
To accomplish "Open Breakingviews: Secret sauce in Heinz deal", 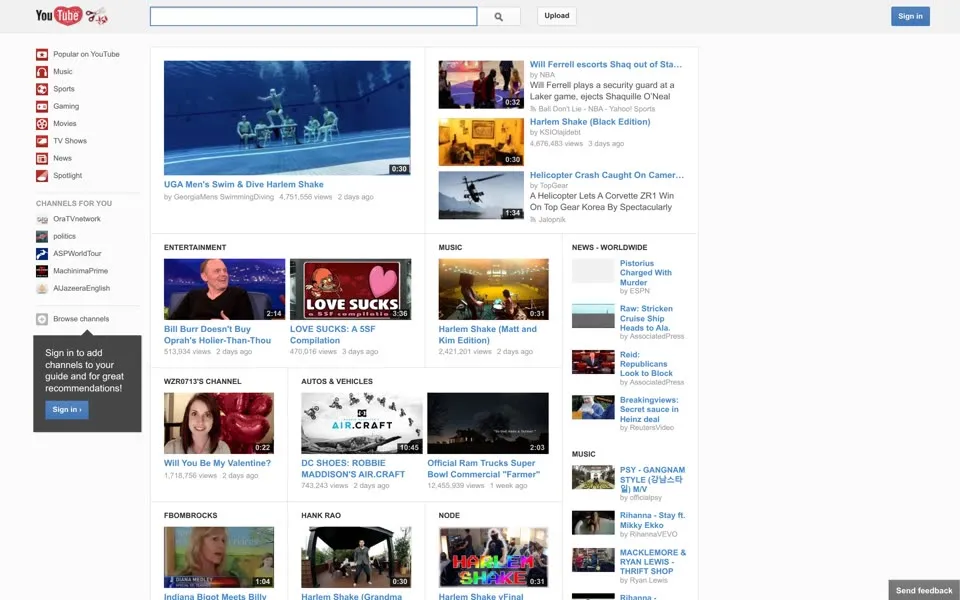I will pyautogui.click(x=649, y=410).
